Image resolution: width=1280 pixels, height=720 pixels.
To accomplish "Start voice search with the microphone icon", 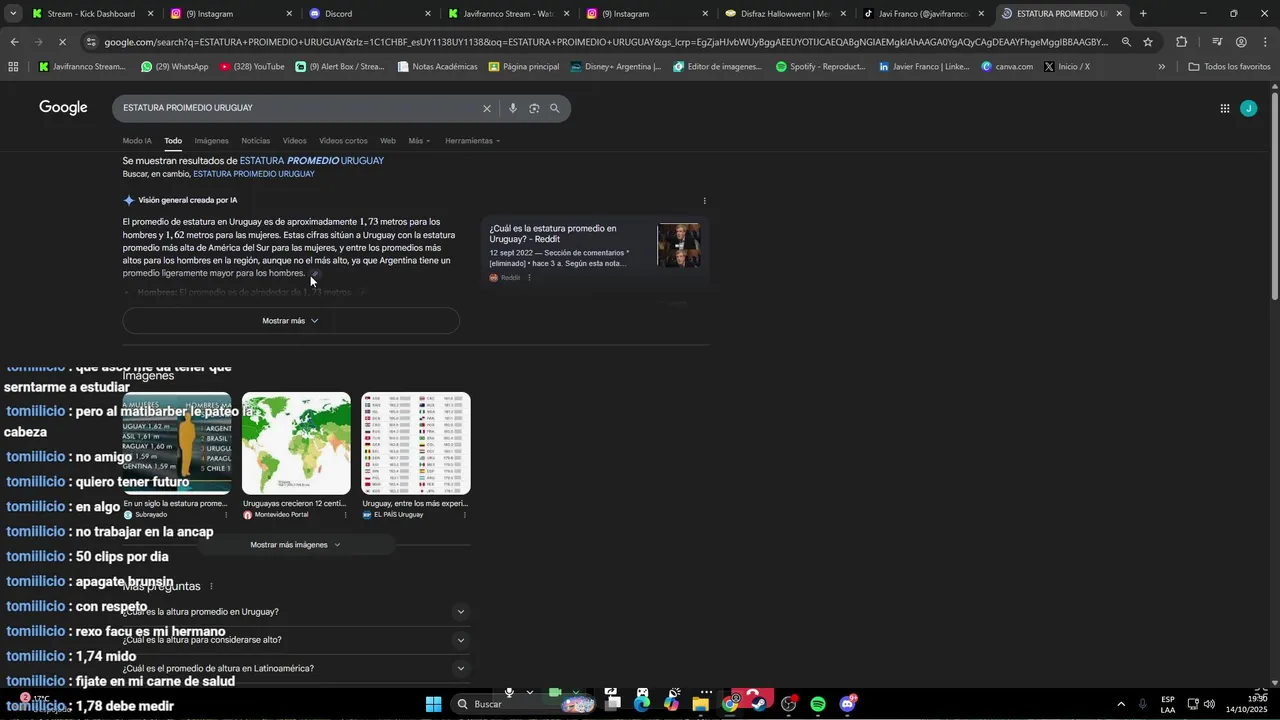I will click(513, 108).
